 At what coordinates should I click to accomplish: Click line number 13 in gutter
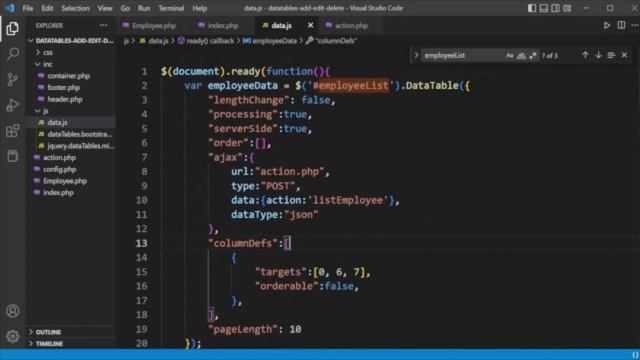coord(141,243)
